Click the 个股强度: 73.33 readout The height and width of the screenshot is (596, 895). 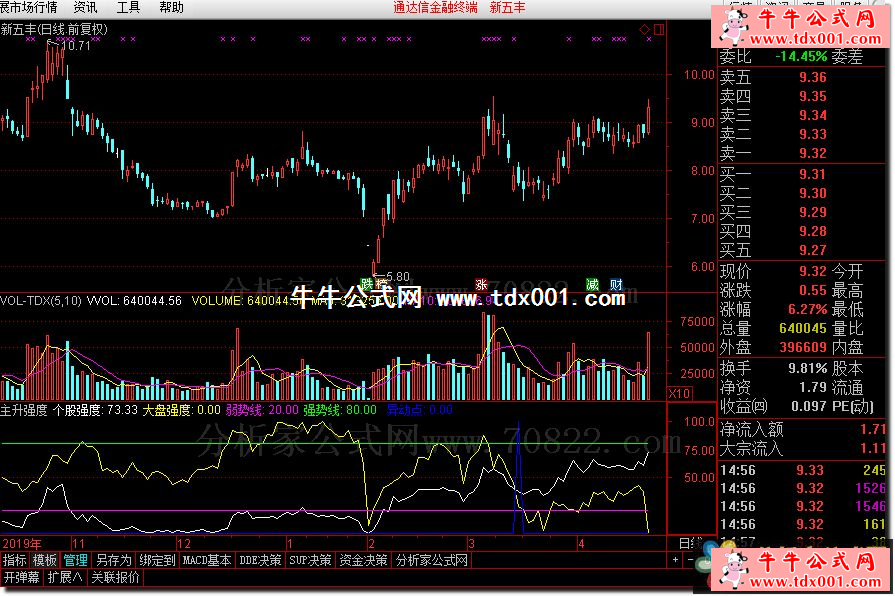(x=95, y=410)
